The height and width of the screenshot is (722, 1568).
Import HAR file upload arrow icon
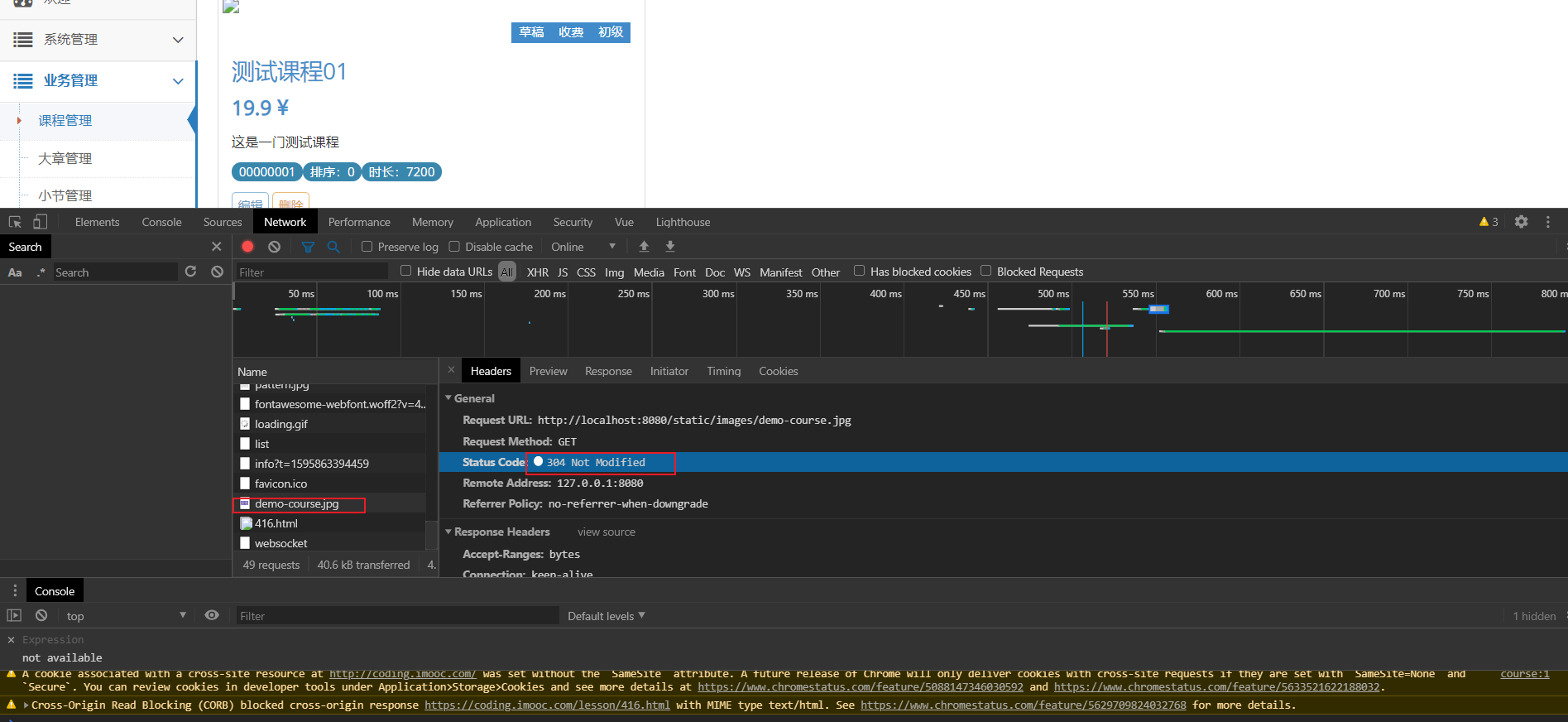pyautogui.click(x=644, y=247)
